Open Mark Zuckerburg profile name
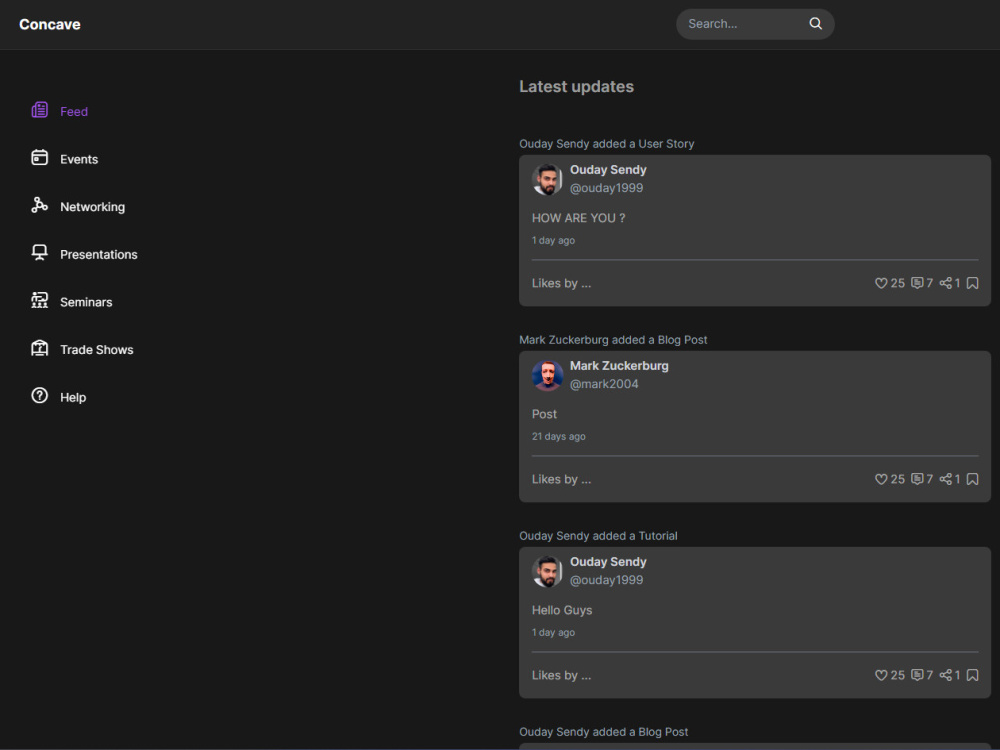This screenshot has width=1000, height=750. [619, 365]
